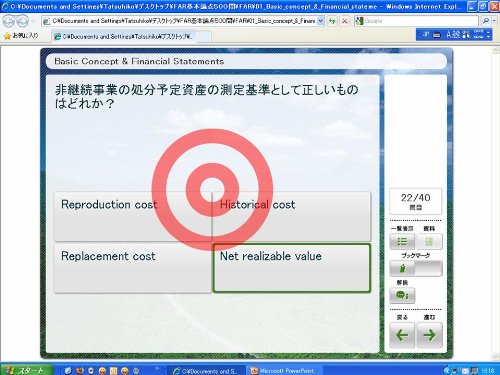Image resolution: width=500 pixels, height=375 pixels.
Task: Click the IME language bar
Action: click(x=454, y=34)
